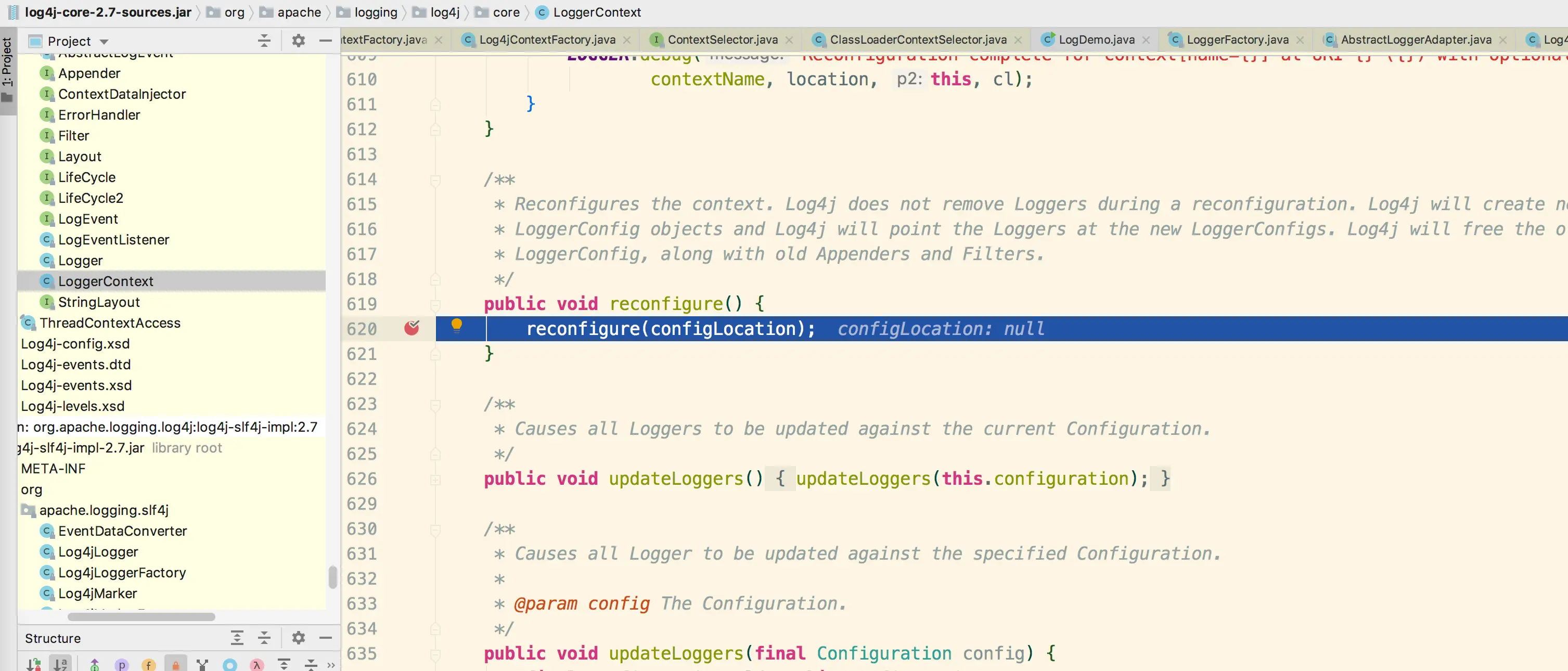Select Logger class in project tree
1568x671 pixels.
80,261
